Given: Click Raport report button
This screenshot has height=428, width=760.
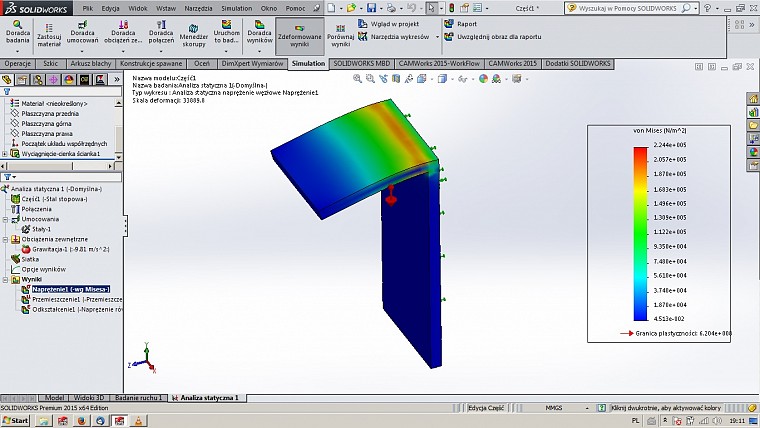Looking at the screenshot, I should pyautogui.click(x=461, y=24).
